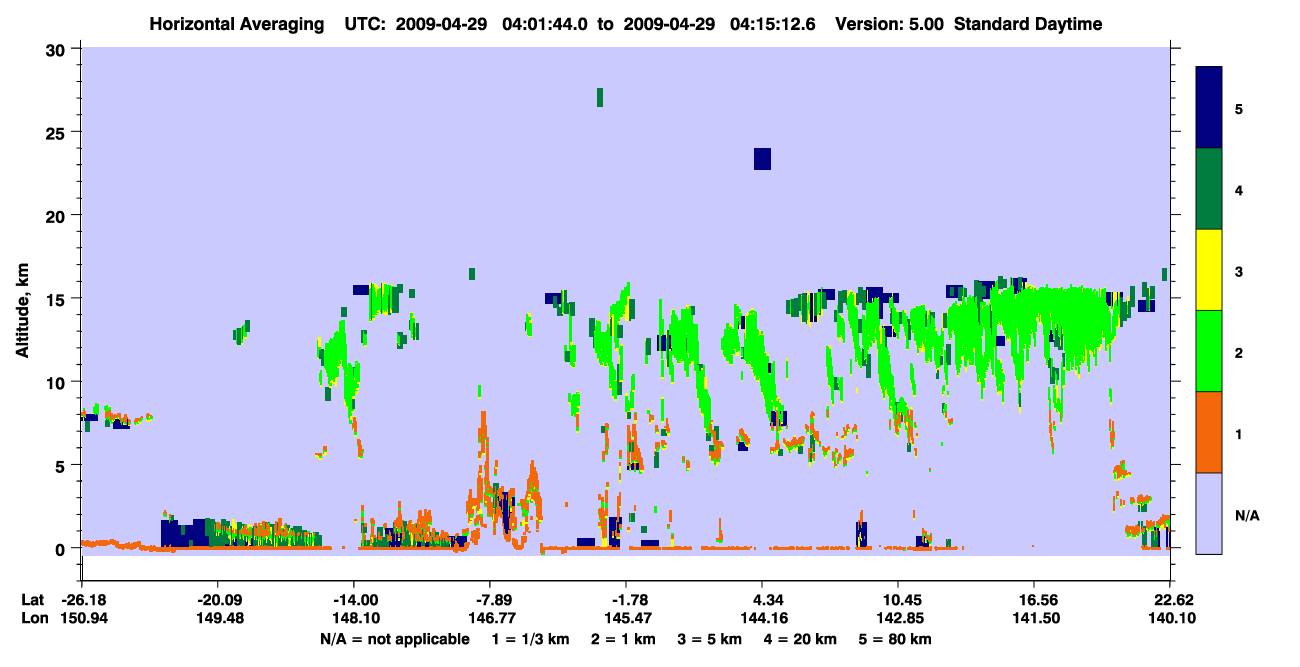
Task: Click longitude value 142.85
Action: pos(899,619)
